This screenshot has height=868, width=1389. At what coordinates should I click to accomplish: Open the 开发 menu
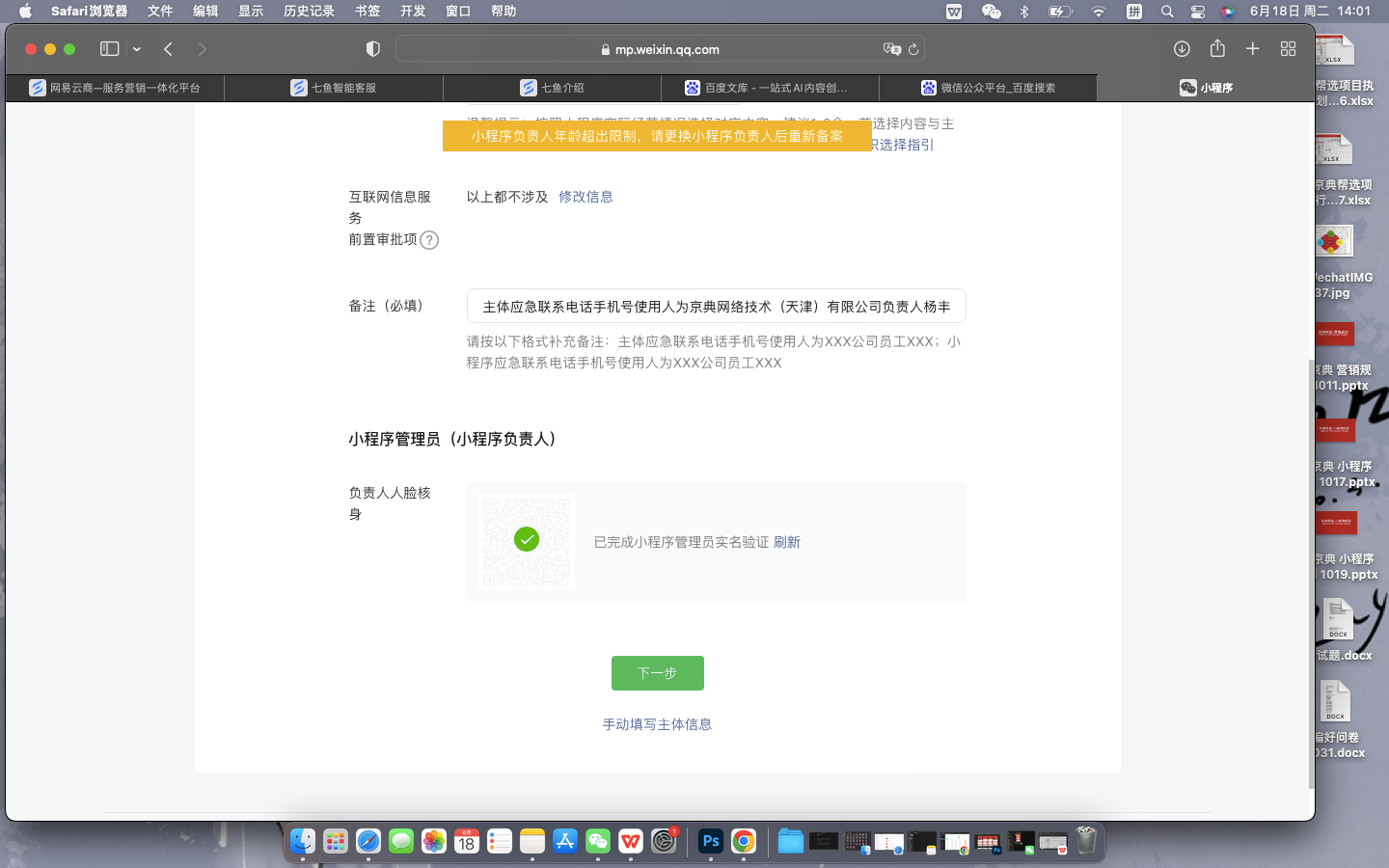413,12
